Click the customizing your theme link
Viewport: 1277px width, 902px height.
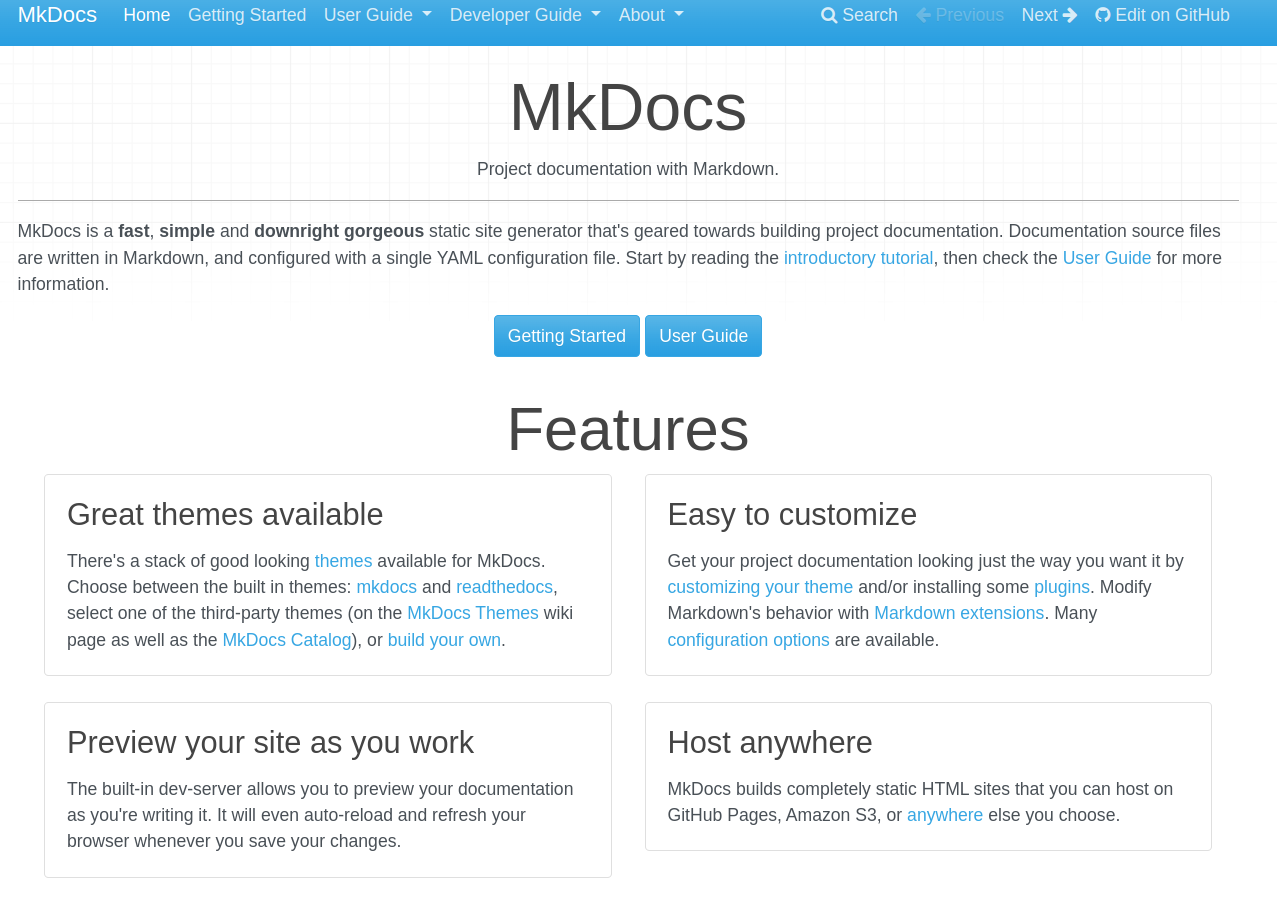click(x=760, y=587)
